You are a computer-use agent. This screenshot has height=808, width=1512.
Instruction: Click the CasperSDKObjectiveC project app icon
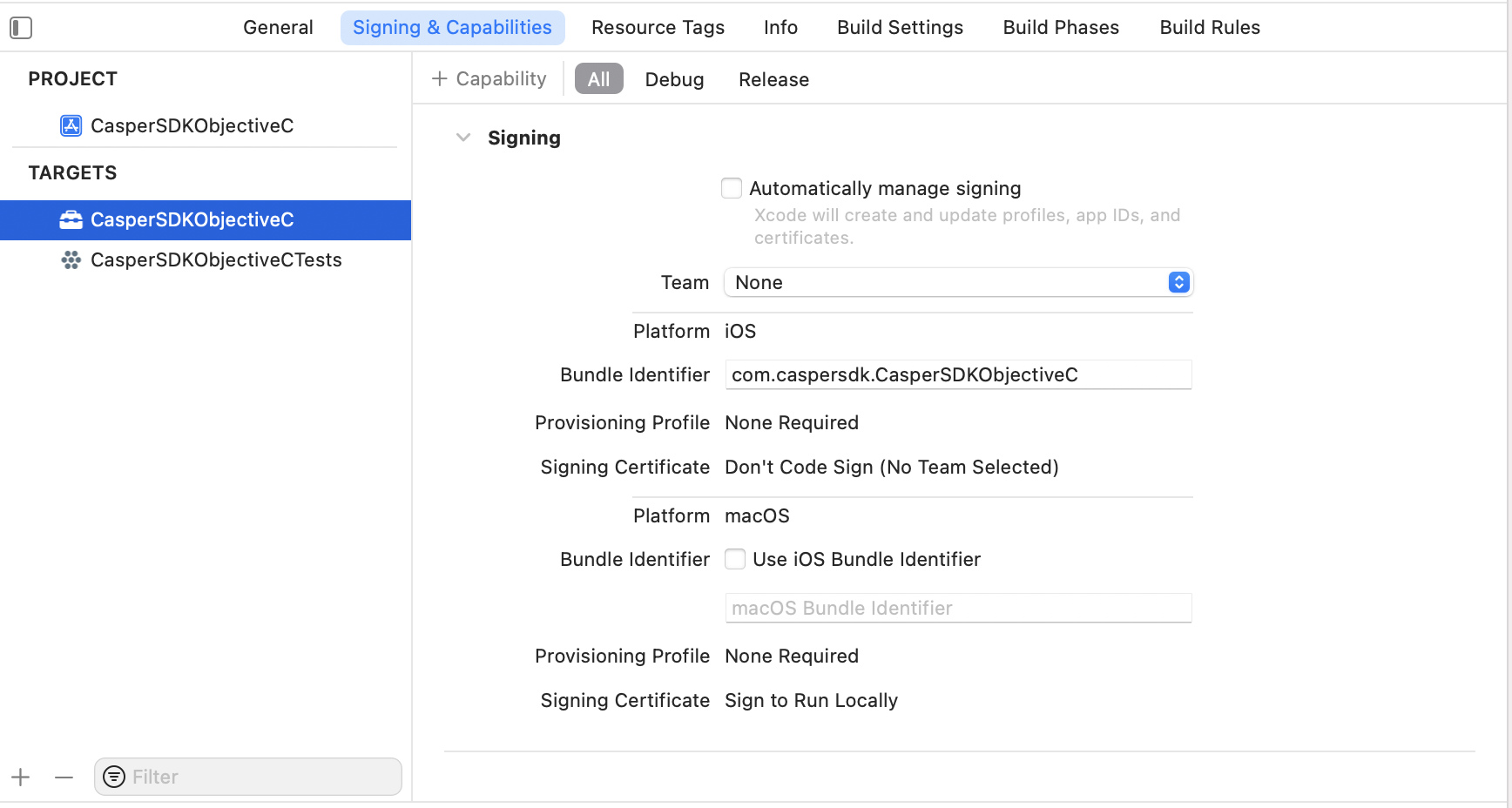point(70,125)
